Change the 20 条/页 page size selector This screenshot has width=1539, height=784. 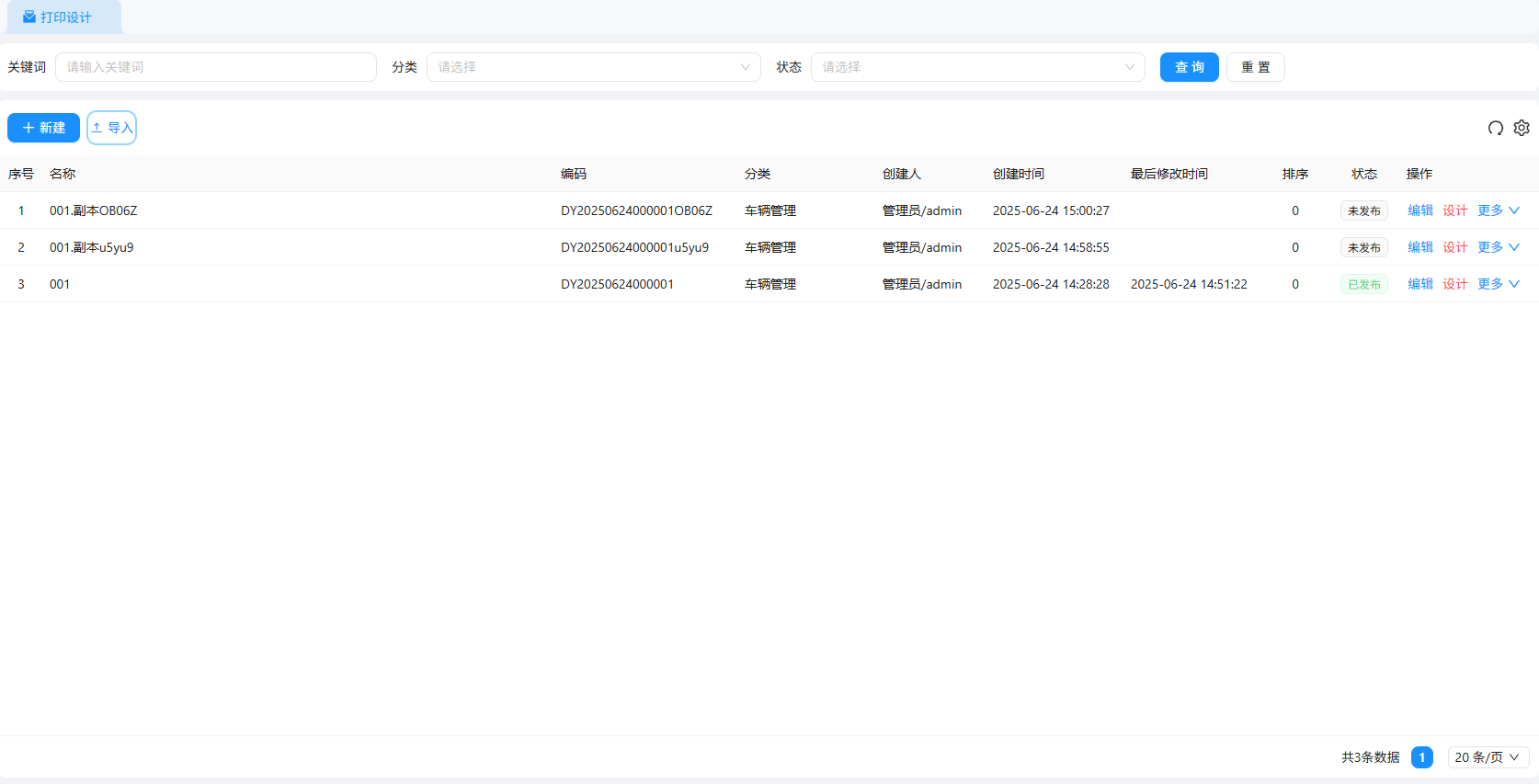click(1487, 757)
